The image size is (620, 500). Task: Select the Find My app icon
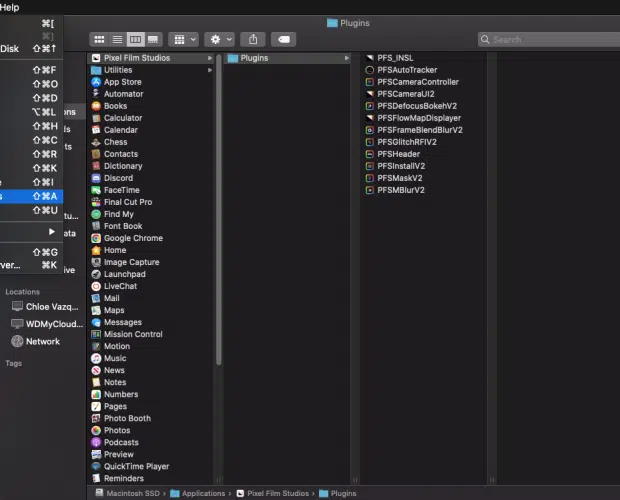[x=96, y=214]
